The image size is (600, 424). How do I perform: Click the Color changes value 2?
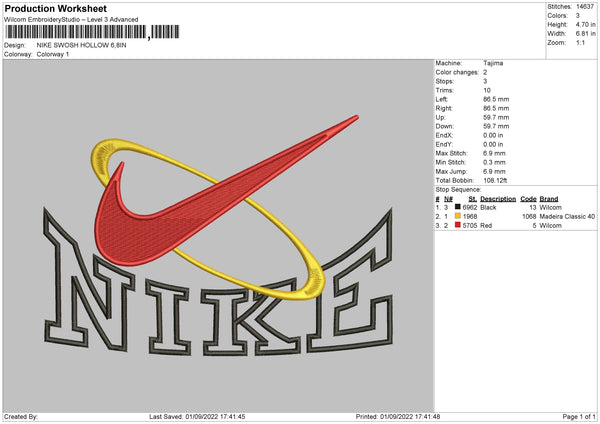485,72
